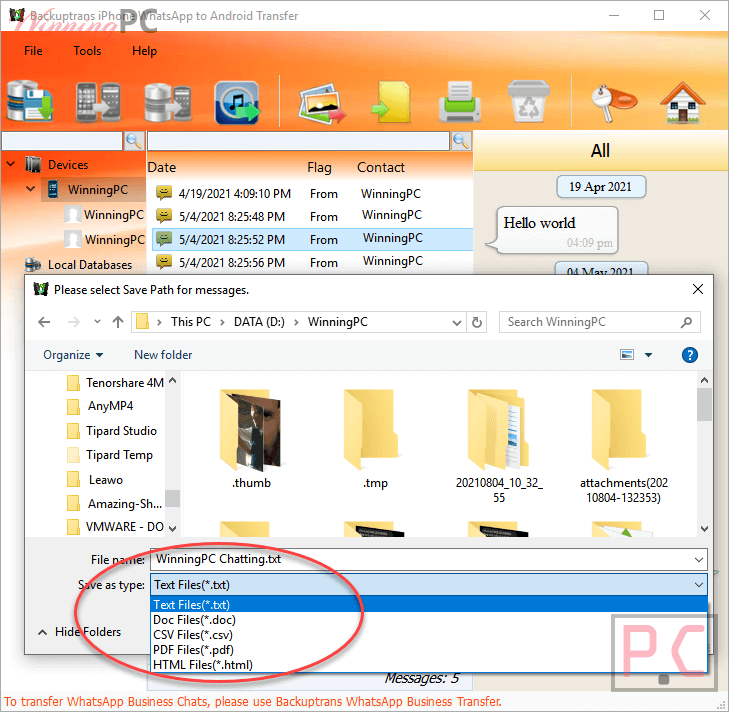Click the Contact column header
The height and width of the screenshot is (712, 729).
pos(381,167)
